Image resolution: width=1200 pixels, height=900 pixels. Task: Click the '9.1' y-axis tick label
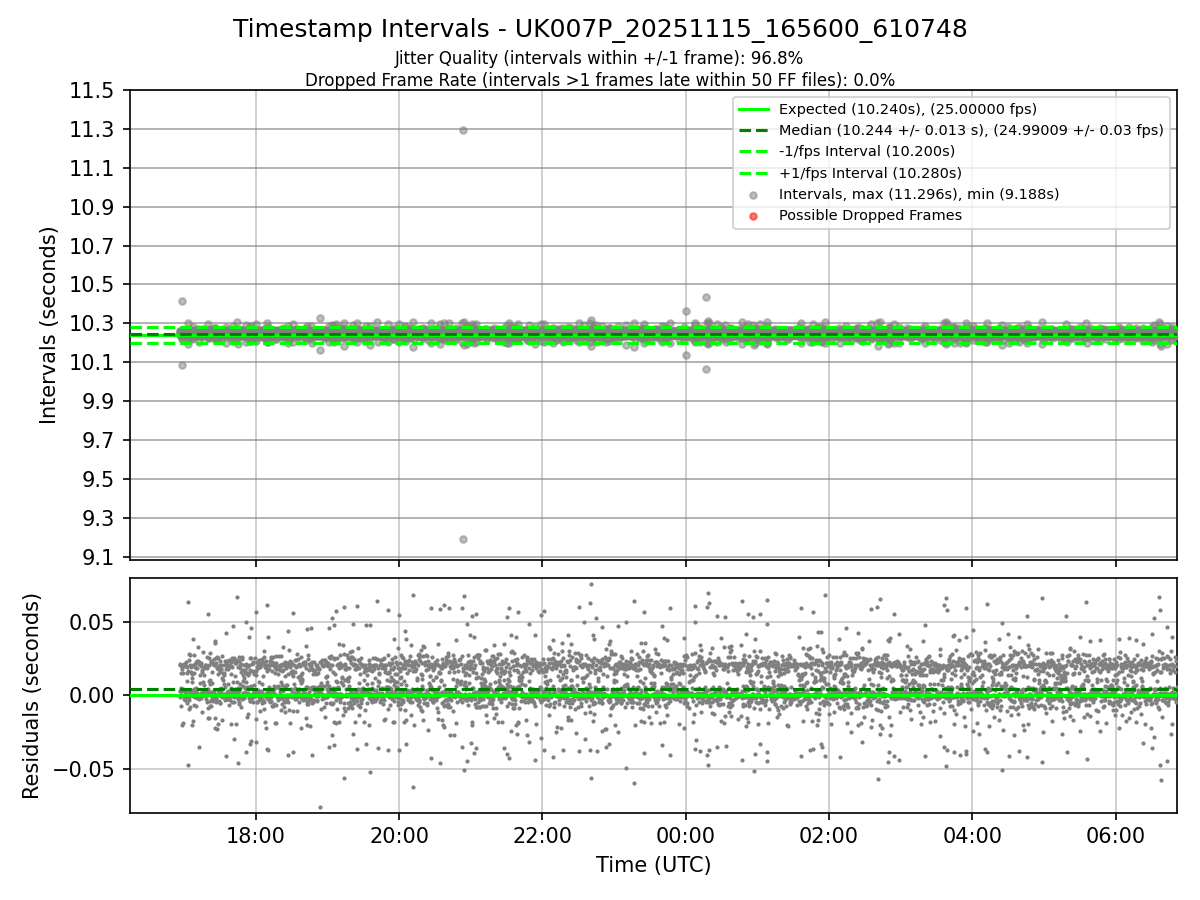click(100, 558)
